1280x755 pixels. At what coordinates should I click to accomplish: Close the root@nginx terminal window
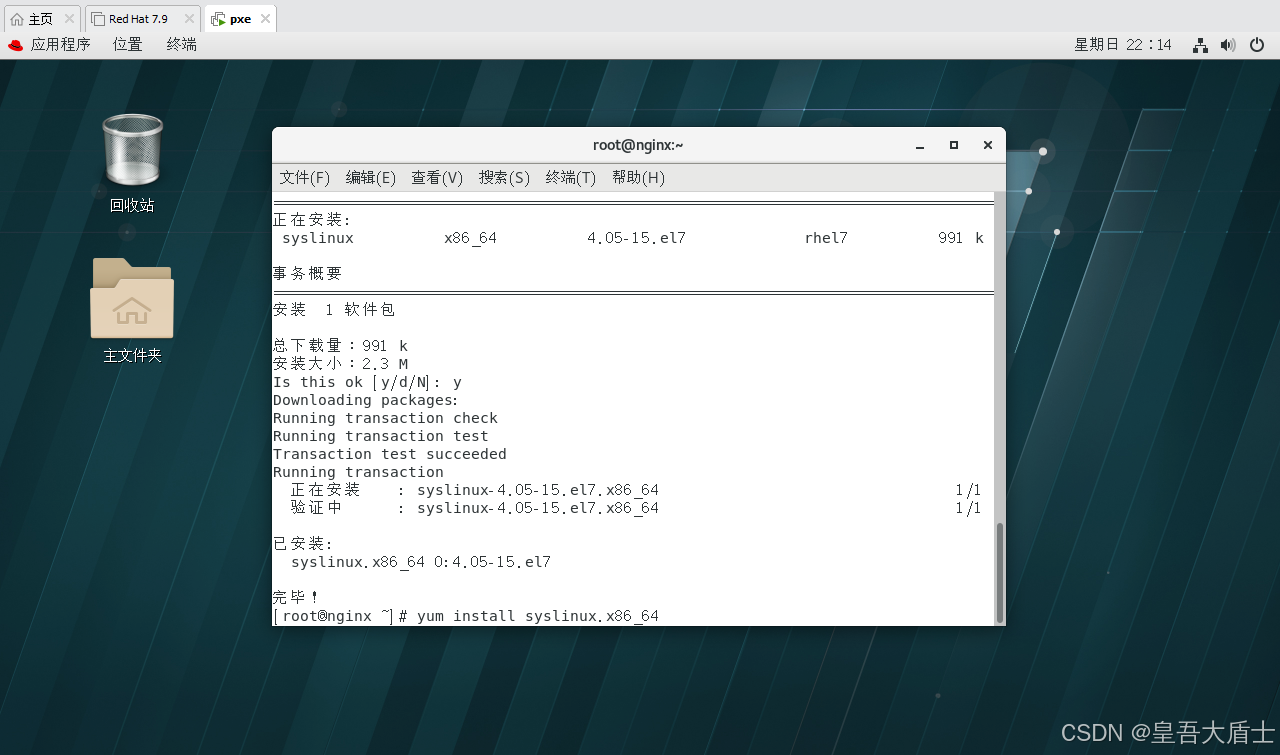pos(988,145)
